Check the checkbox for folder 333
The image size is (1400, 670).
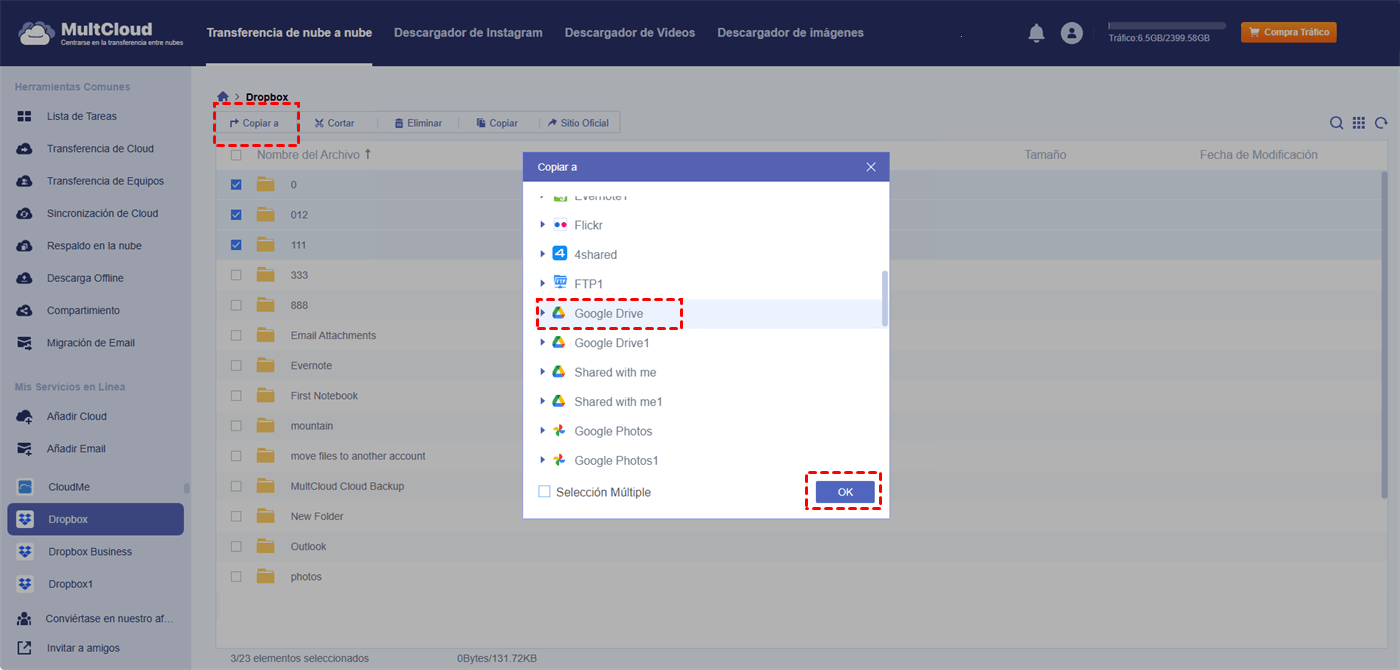tap(236, 275)
